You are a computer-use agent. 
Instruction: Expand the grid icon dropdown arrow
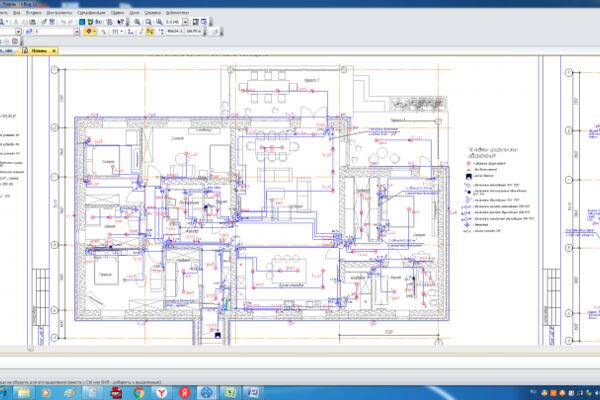(121, 31)
